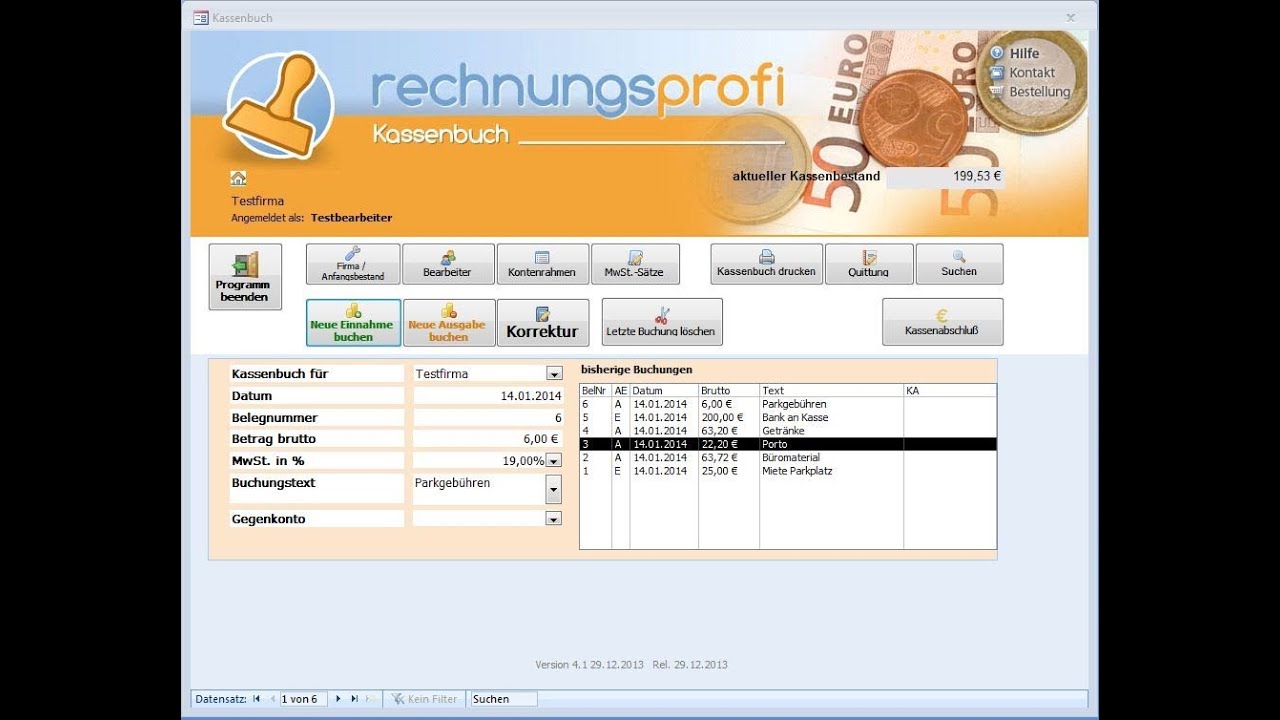Expand the Kassenbuch für Testfirma dropdown
The image size is (1280, 720).
(553, 374)
